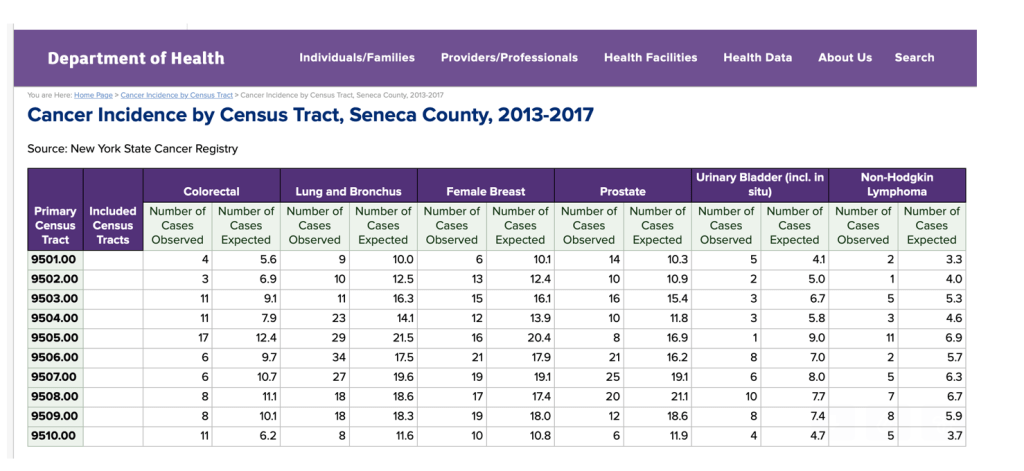This screenshot has height=471, width=1024.
Task: Click the Female Breast column header
Action: tap(485, 191)
